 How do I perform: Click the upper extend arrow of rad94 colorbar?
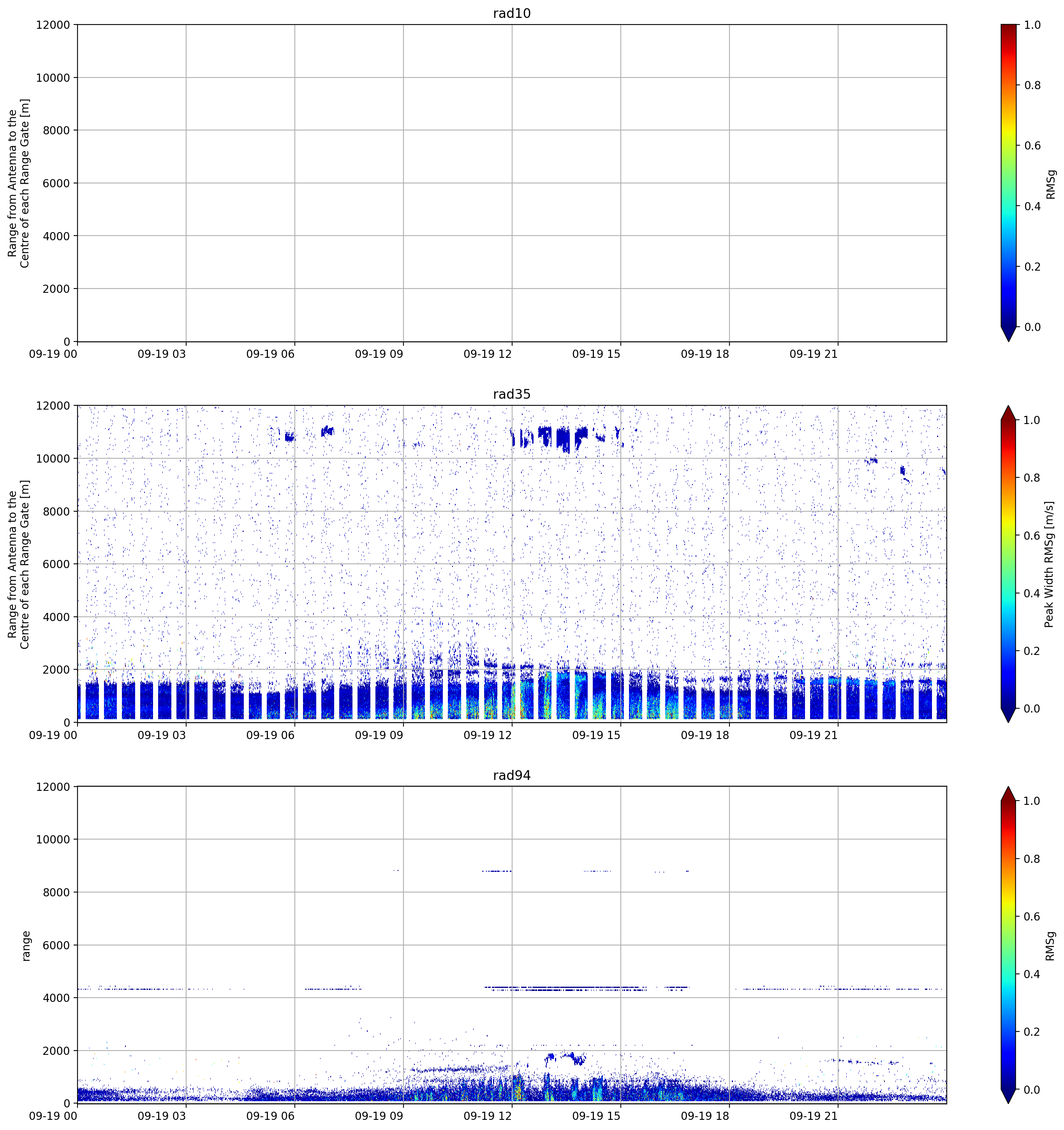click(x=1008, y=794)
